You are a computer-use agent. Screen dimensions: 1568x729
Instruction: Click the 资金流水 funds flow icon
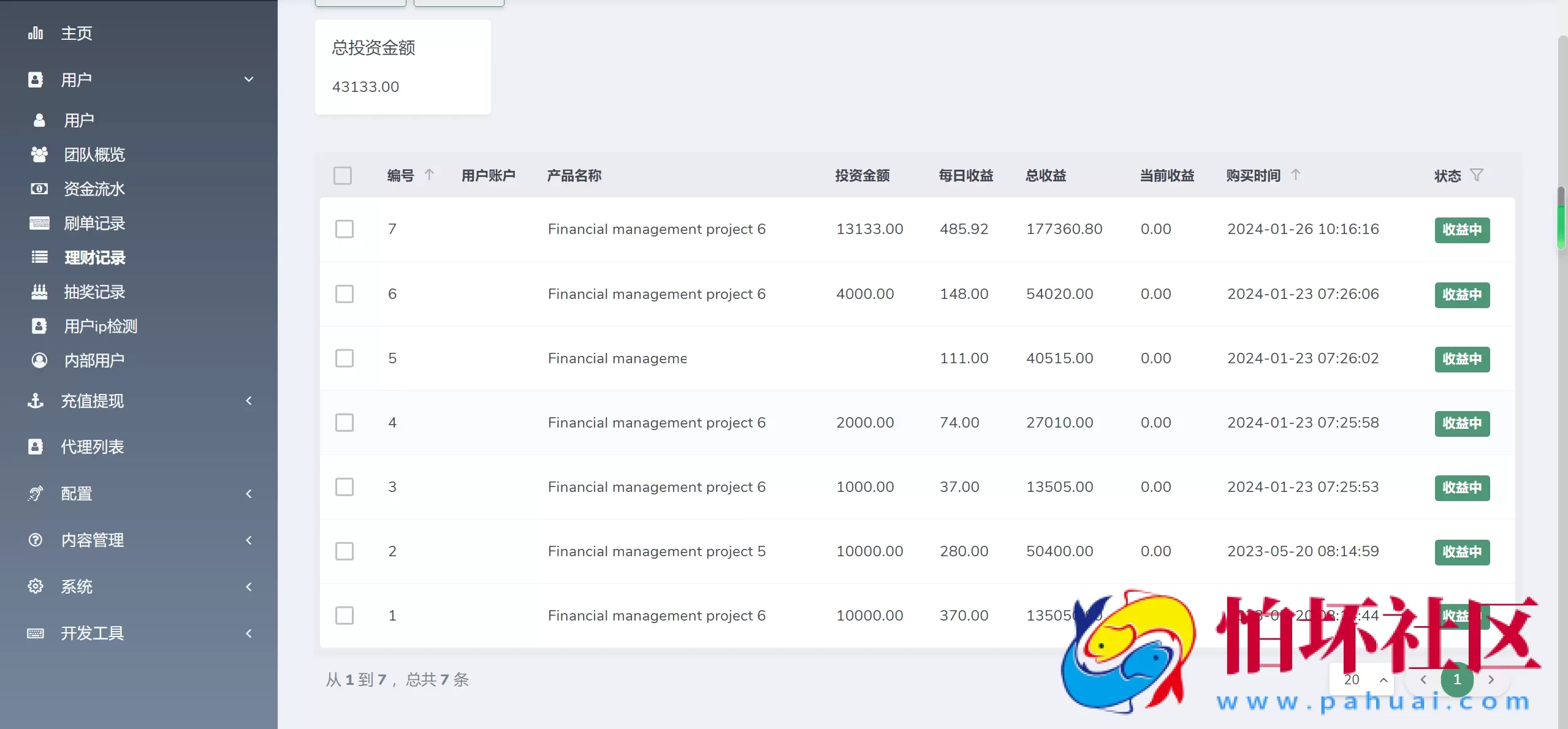tap(39, 189)
